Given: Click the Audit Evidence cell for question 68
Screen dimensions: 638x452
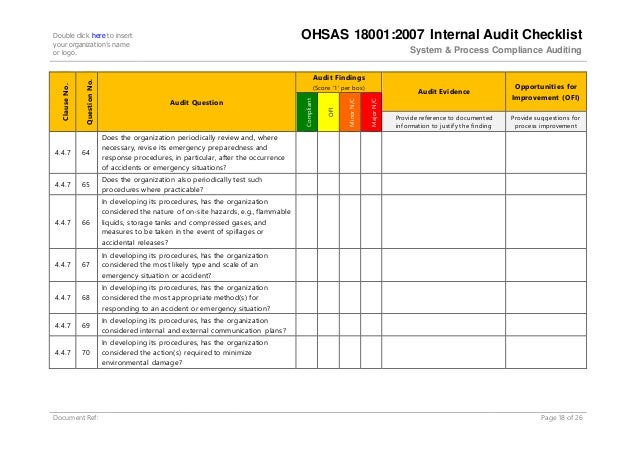Looking at the screenshot, I should click(444, 297).
